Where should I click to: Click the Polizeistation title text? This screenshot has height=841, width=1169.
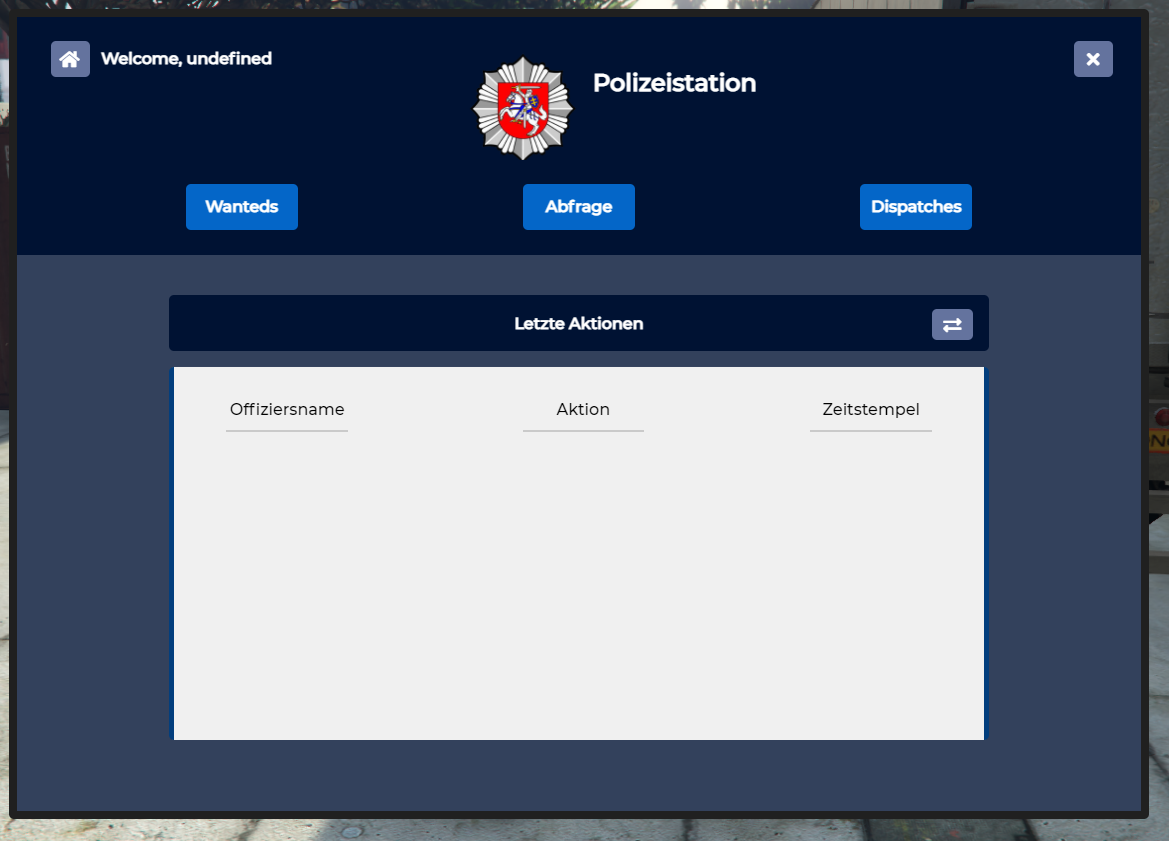674,83
